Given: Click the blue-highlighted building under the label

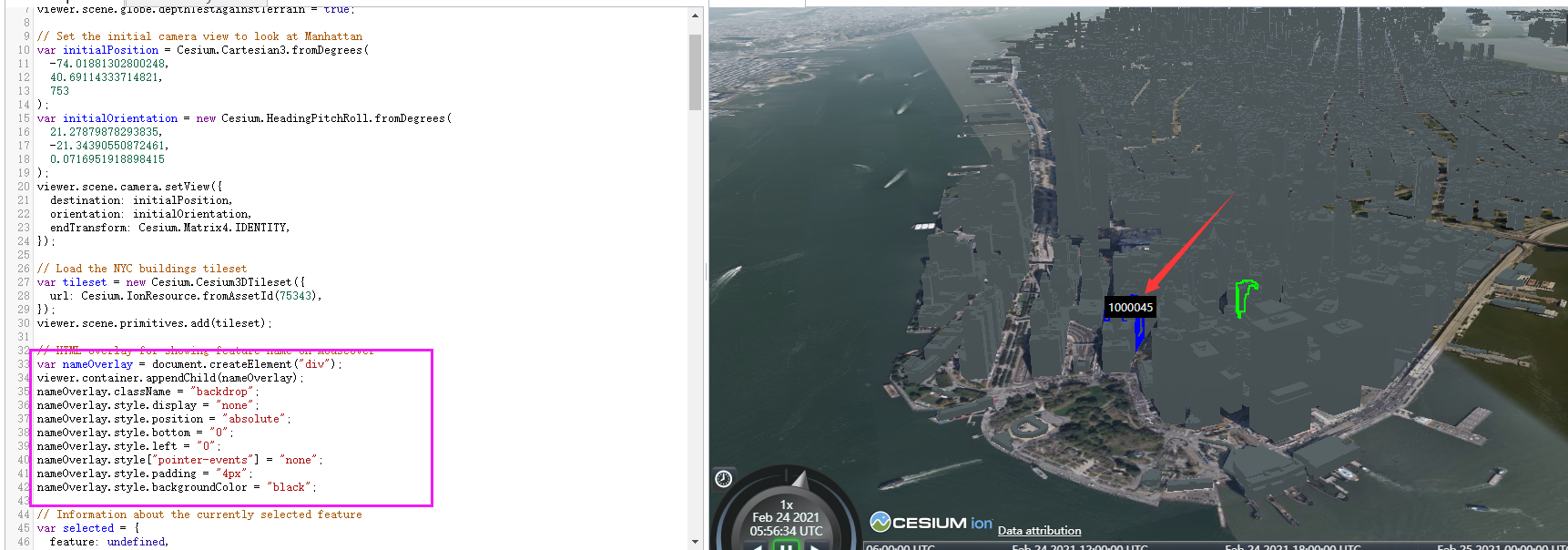Looking at the screenshot, I should coord(1139,333).
